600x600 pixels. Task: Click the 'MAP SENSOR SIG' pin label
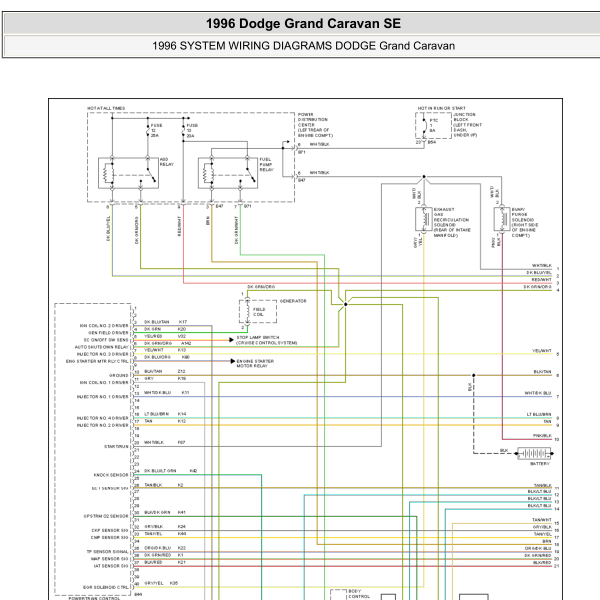pos(110,559)
